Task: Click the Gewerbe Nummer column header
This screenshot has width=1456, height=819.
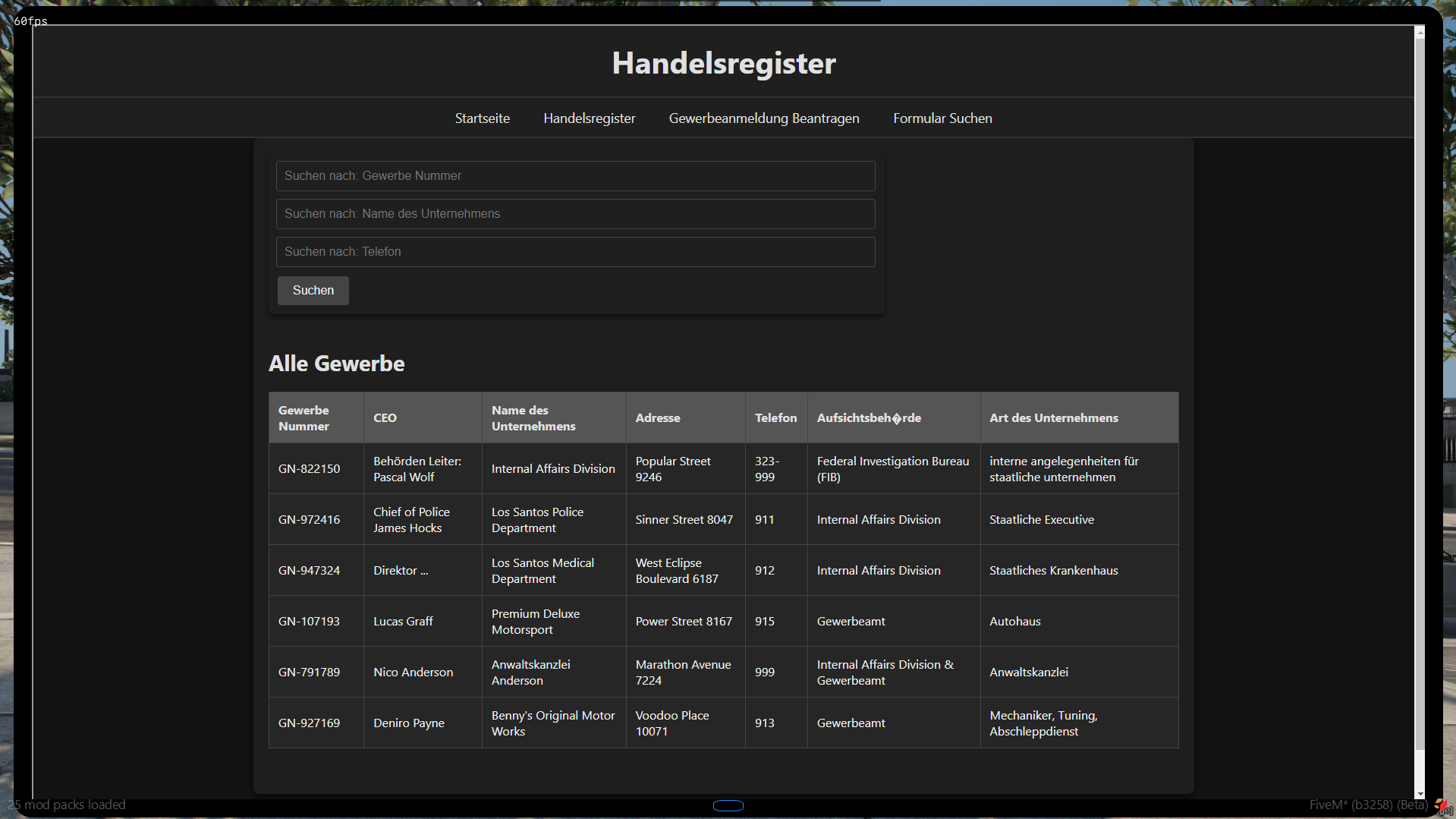Action: (303, 418)
